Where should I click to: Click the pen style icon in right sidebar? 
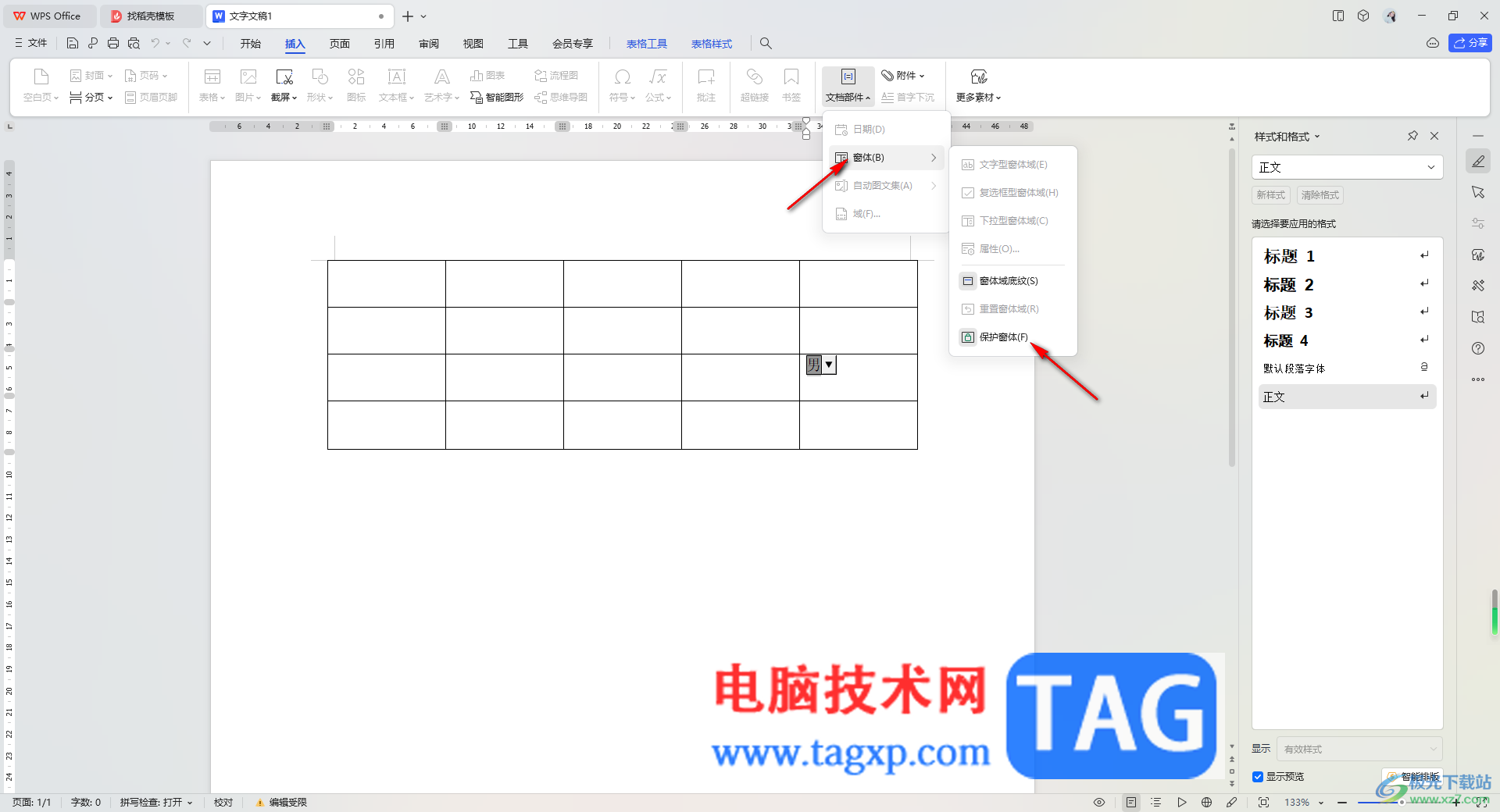point(1478,162)
